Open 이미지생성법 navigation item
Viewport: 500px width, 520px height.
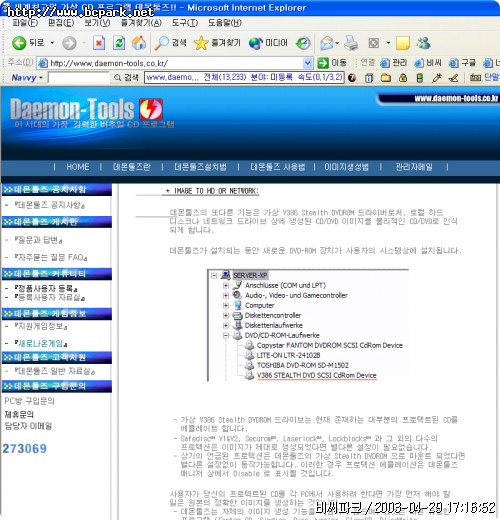(347, 167)
